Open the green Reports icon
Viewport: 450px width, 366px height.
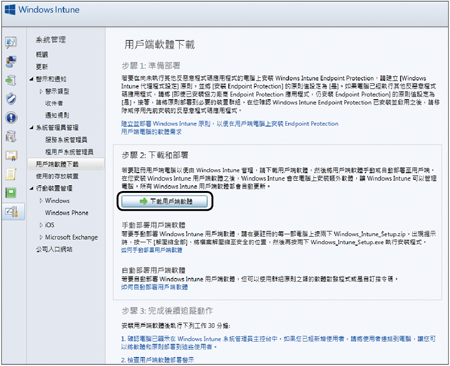coord(11,193)
